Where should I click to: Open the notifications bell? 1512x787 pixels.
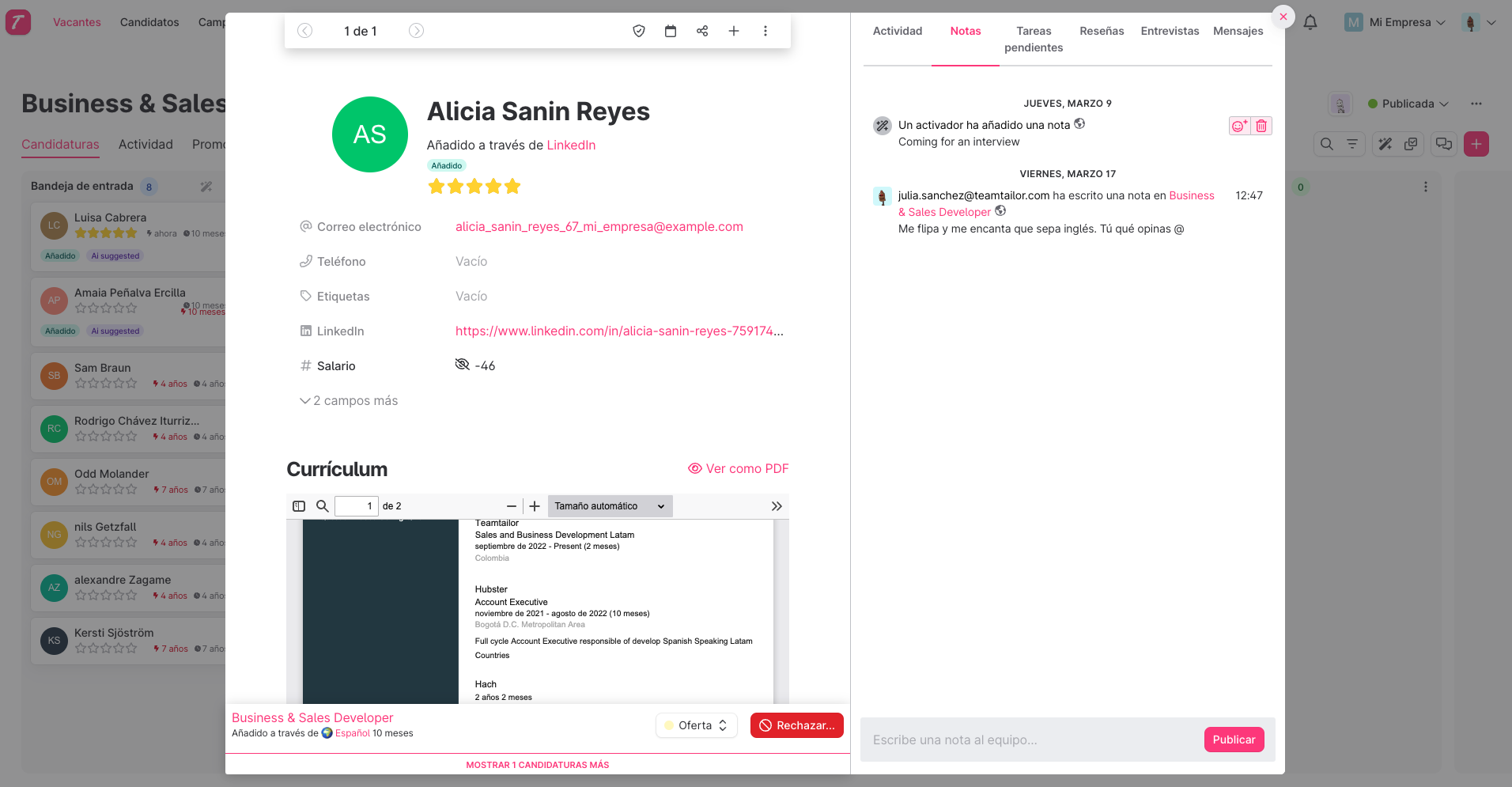point(1310,22)
